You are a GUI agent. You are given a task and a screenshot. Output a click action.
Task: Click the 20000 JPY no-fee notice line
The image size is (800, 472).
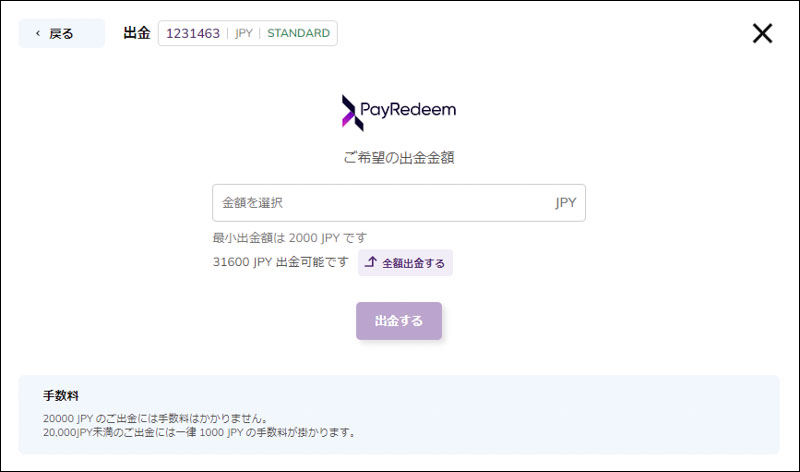click(156, 418)
